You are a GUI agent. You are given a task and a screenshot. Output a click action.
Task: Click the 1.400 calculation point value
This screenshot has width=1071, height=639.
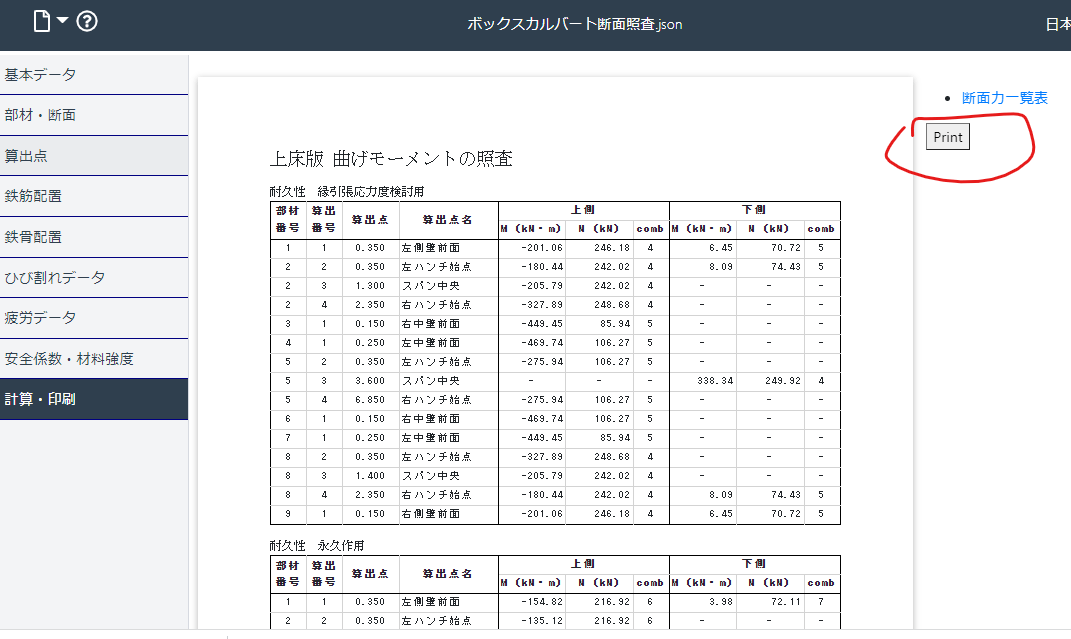[x=370, y=476]
